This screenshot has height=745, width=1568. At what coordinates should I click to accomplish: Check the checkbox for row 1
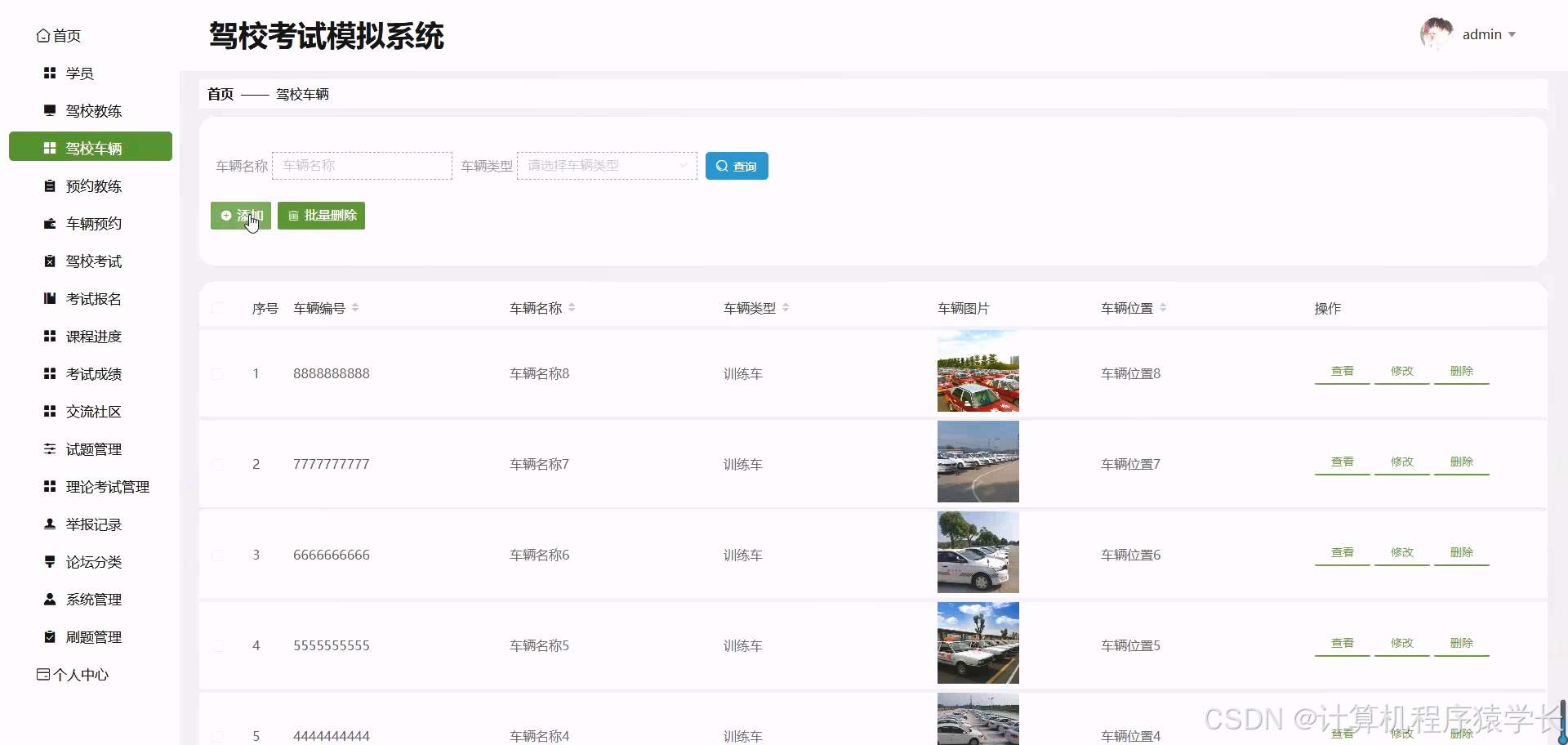[x=217, y=373]
